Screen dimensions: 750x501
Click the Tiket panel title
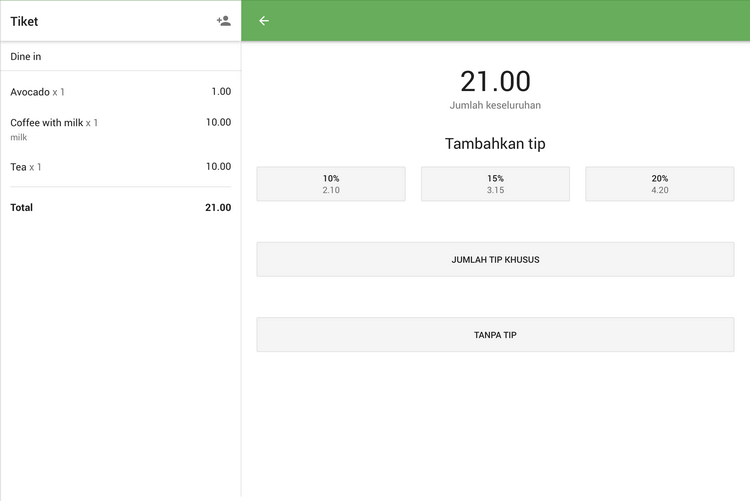pyautogui.click(x=24, y=21)
